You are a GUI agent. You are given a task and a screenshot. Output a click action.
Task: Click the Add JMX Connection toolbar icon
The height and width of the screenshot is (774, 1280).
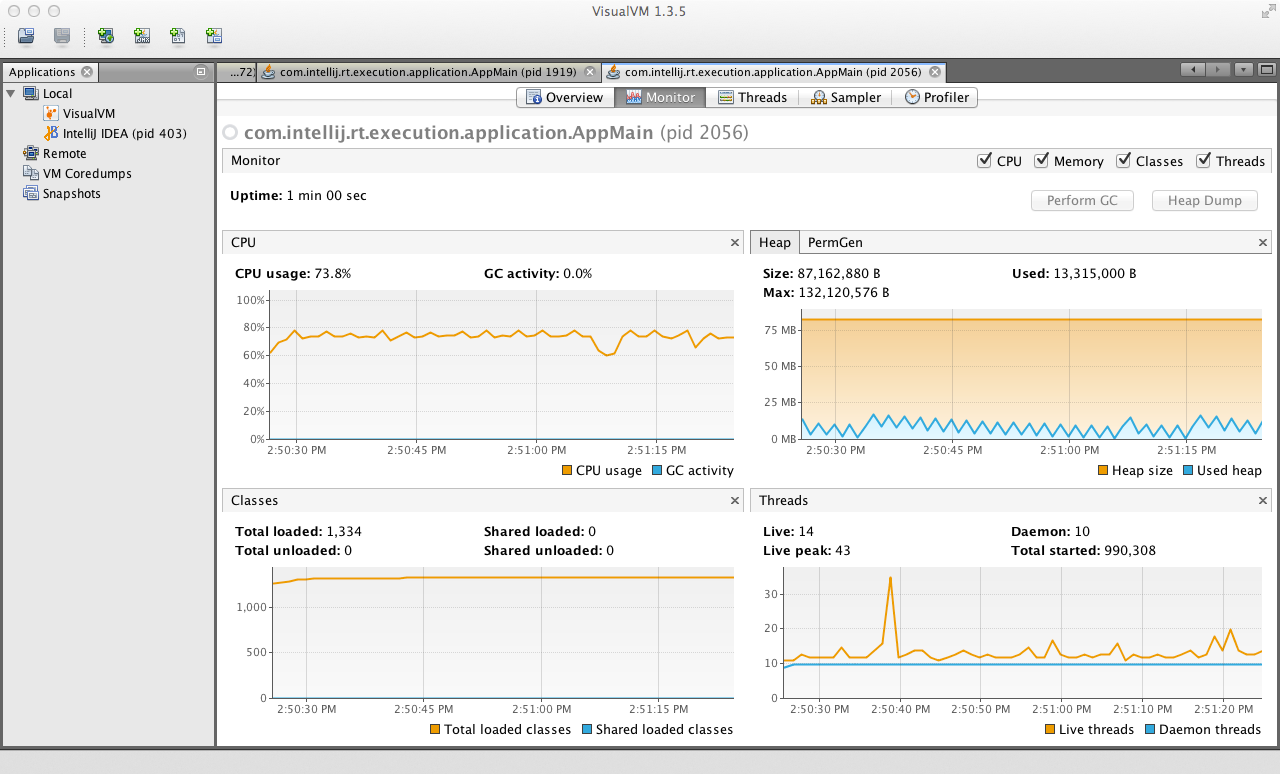click(x=141, y=36)
